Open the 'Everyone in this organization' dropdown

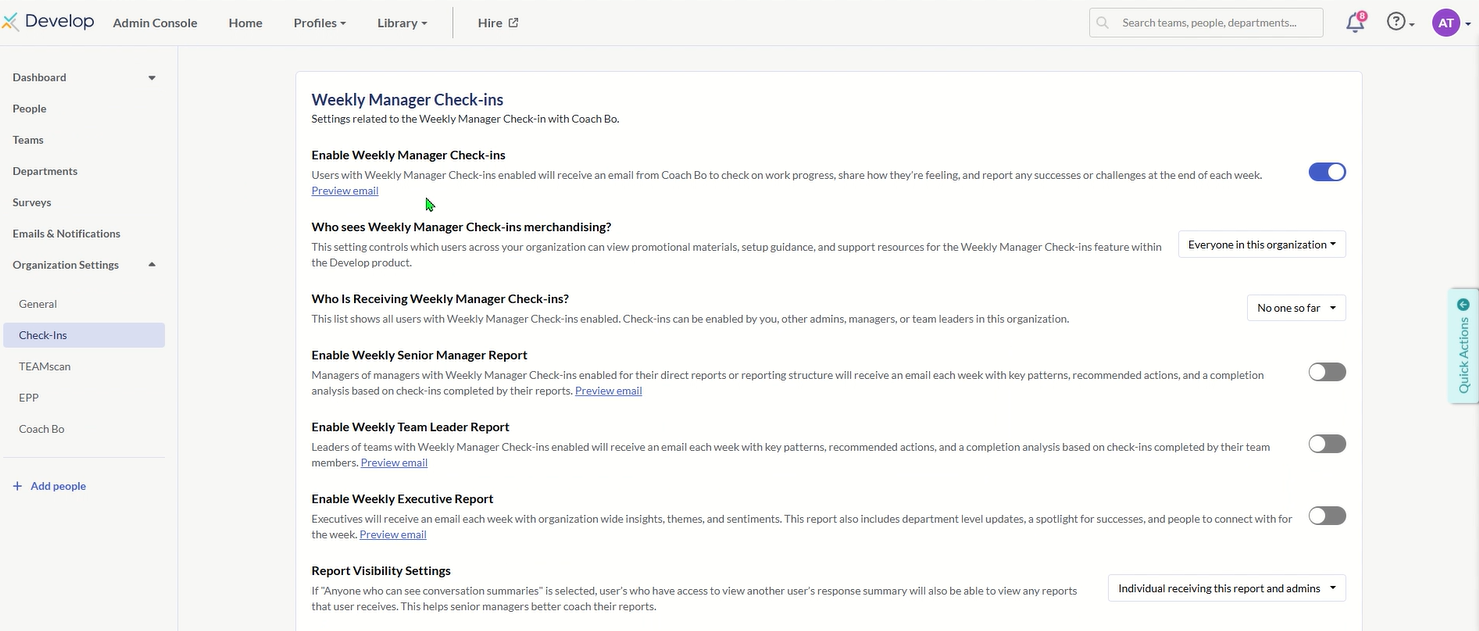1262,245
